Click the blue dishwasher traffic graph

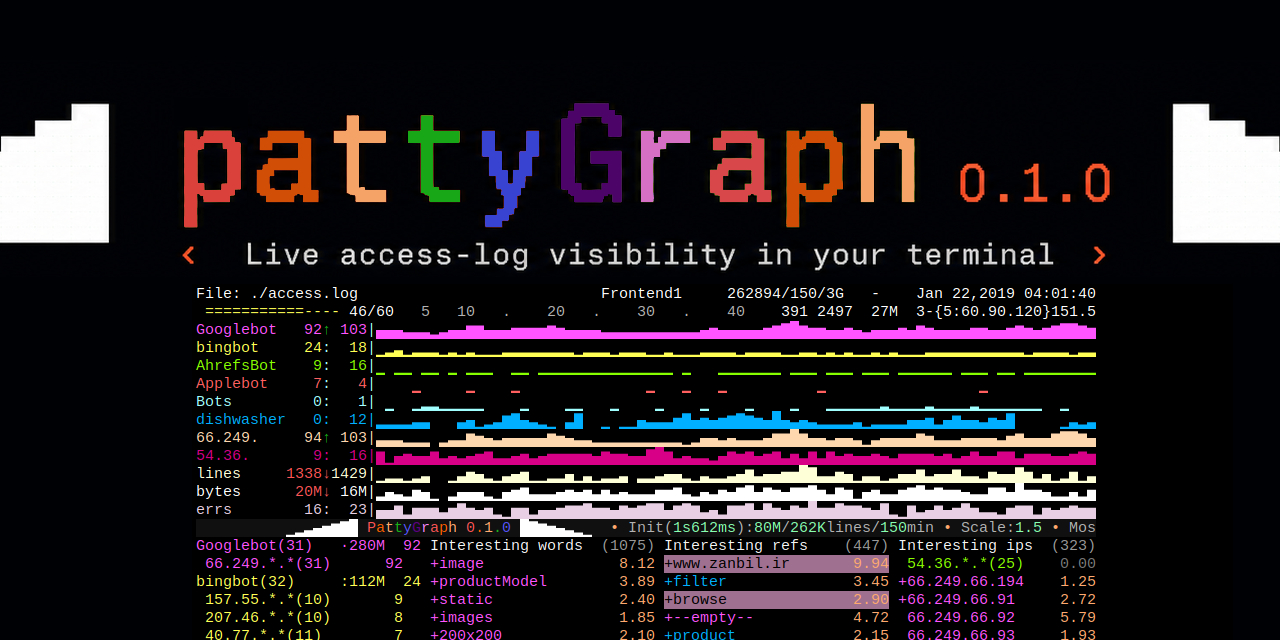click(736, 420)
